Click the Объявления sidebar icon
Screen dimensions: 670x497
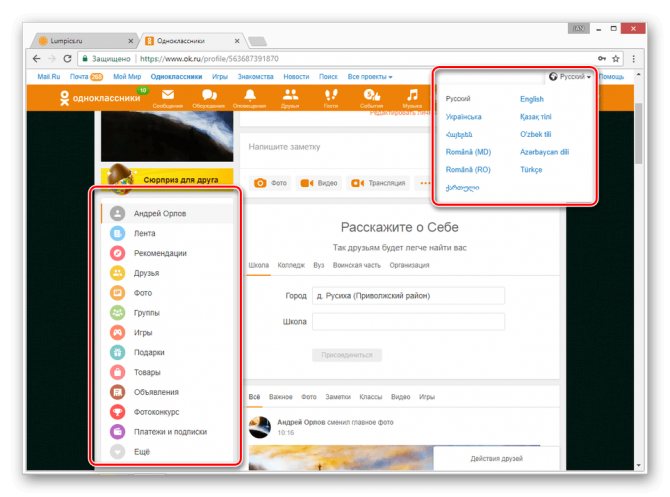click(118, 392)
